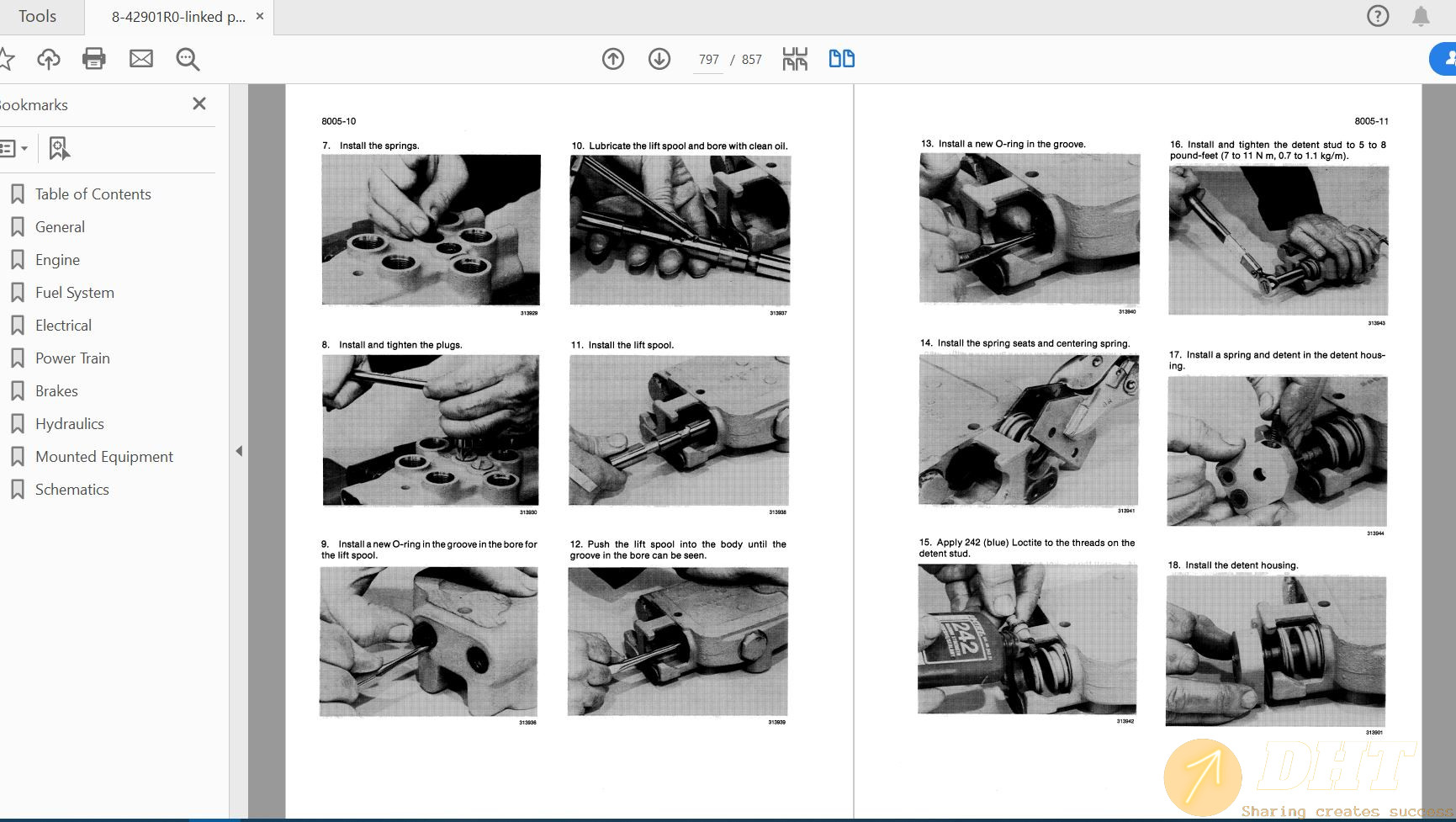The height and width of the screenshot is (822, 1456).
Task: Go to previous page with up arrow
Action: click(x=613, y=59)
